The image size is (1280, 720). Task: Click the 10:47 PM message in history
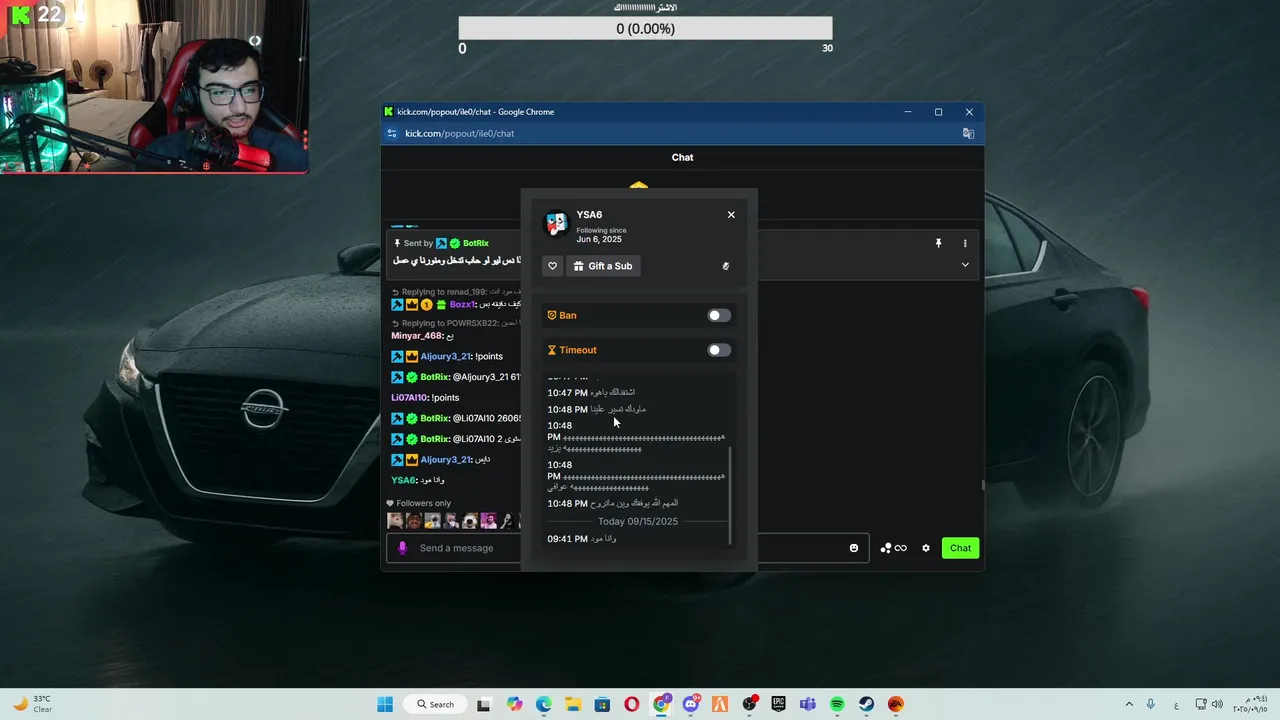click(591, 393)
